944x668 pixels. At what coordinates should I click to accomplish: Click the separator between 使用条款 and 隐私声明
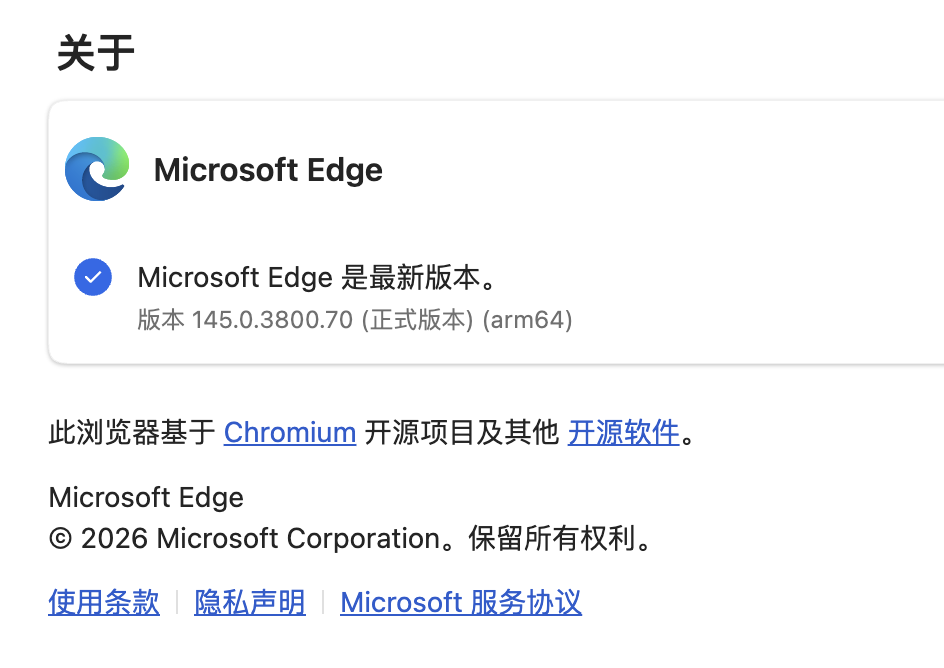click(177, 602)
